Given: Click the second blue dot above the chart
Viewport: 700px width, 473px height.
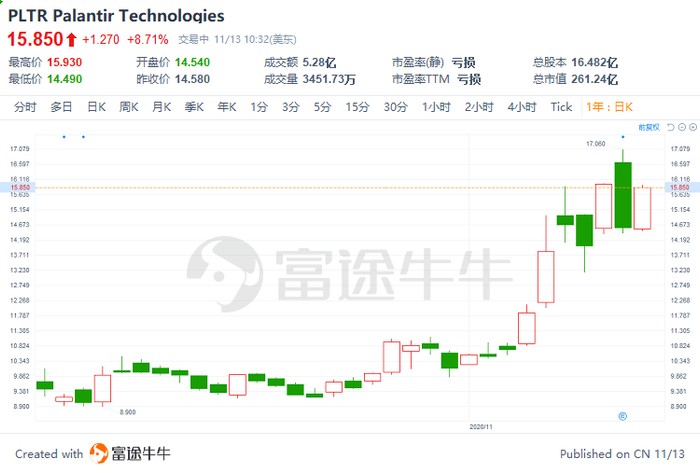Looking at the screenshot, I should [x=83, y=137].
